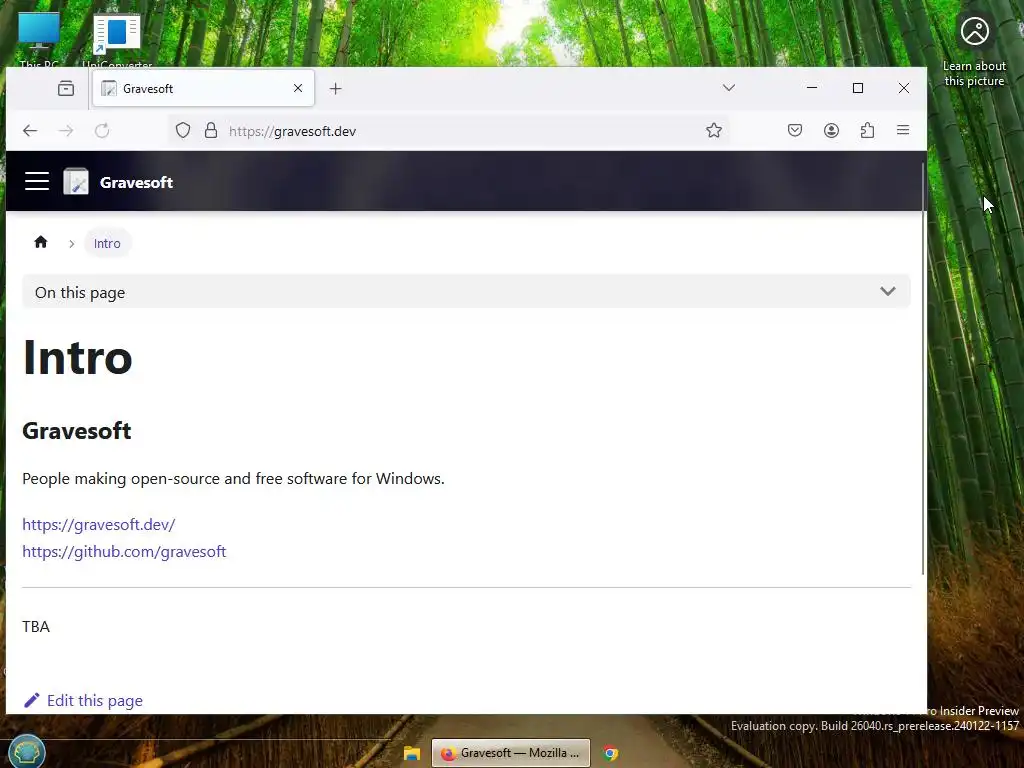Screen dimensions: 1024x768
Task: Reload the current page
Action: (x=102, y=131)
